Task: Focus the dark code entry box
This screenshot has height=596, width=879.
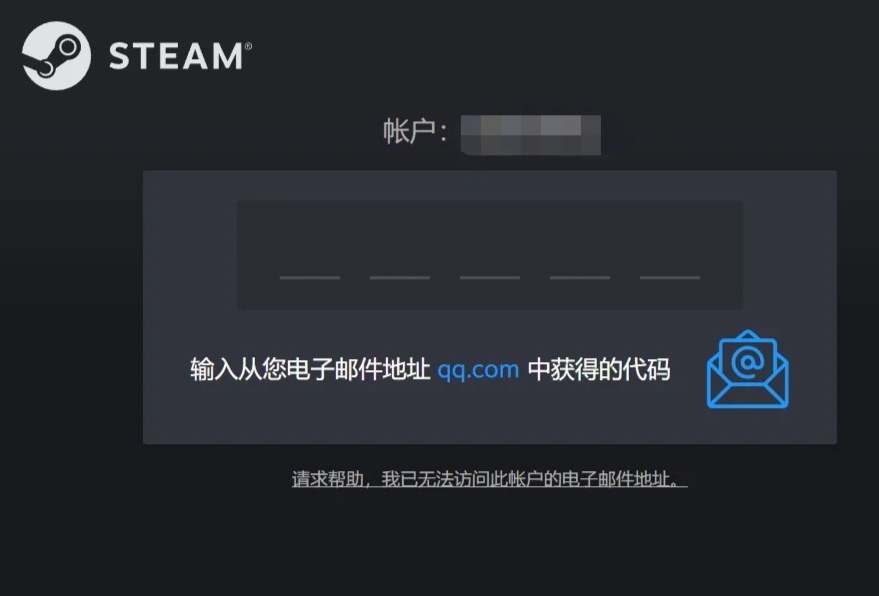Action: pyautogui.click(x=490, y=255)
